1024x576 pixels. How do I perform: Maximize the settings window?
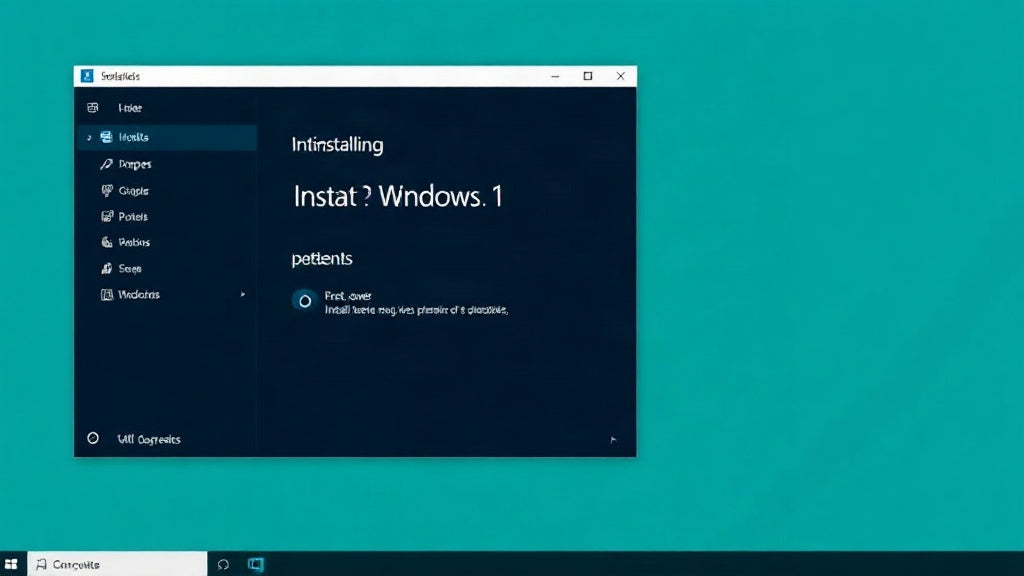(588, 76)
